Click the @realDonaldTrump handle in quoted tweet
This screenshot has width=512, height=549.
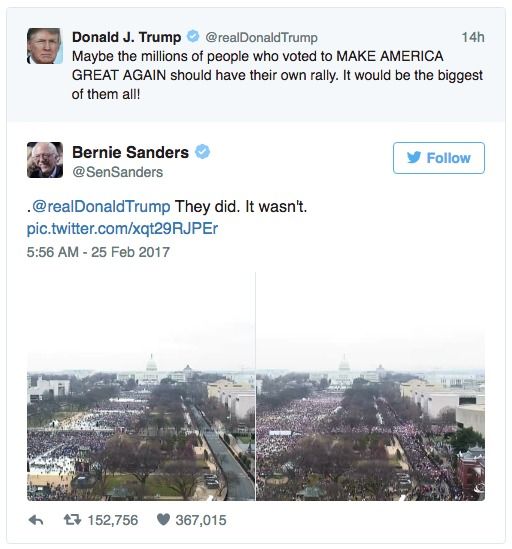click(261, 37)
